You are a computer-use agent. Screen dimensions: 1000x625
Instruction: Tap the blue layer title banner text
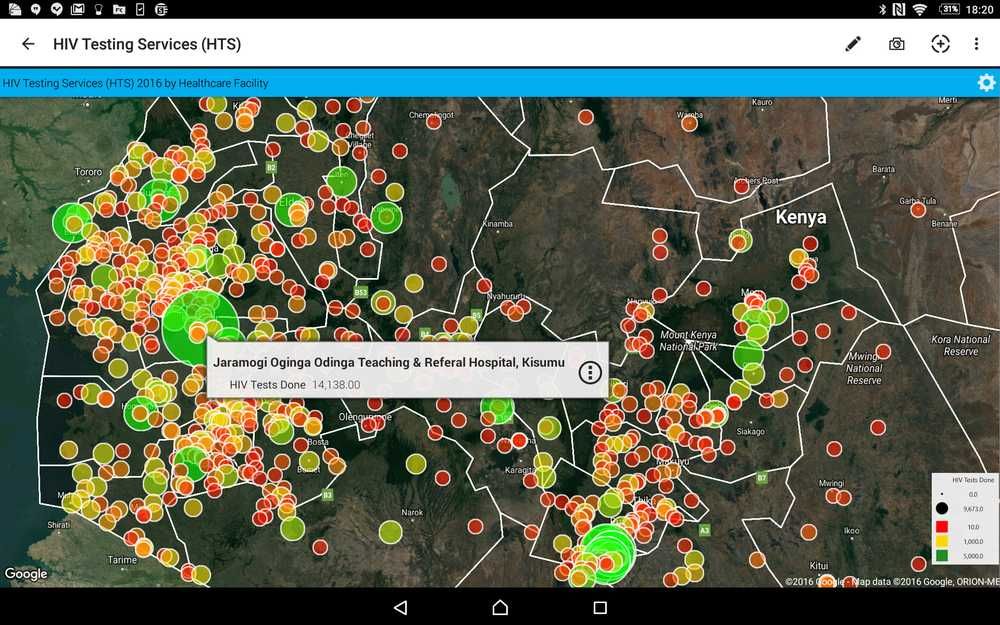[135, 84]
